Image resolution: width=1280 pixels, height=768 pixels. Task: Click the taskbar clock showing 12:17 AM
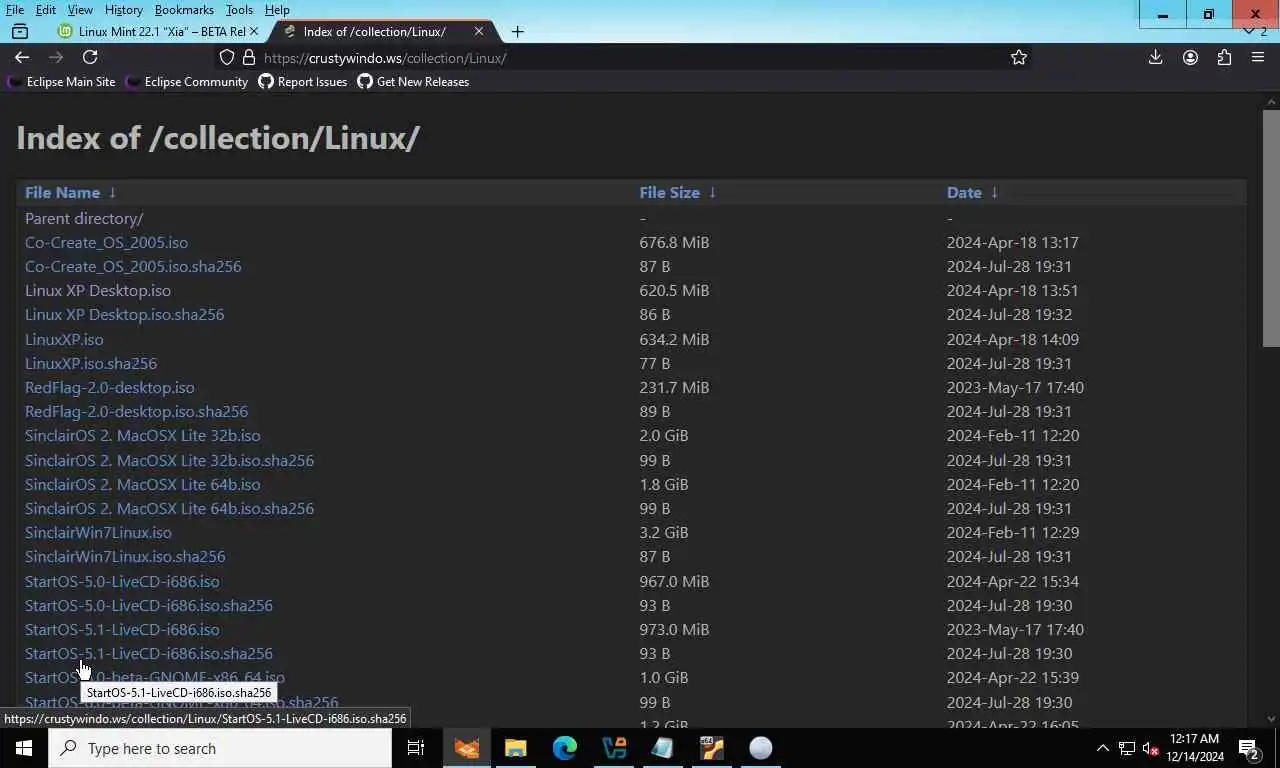(1194, 748)
